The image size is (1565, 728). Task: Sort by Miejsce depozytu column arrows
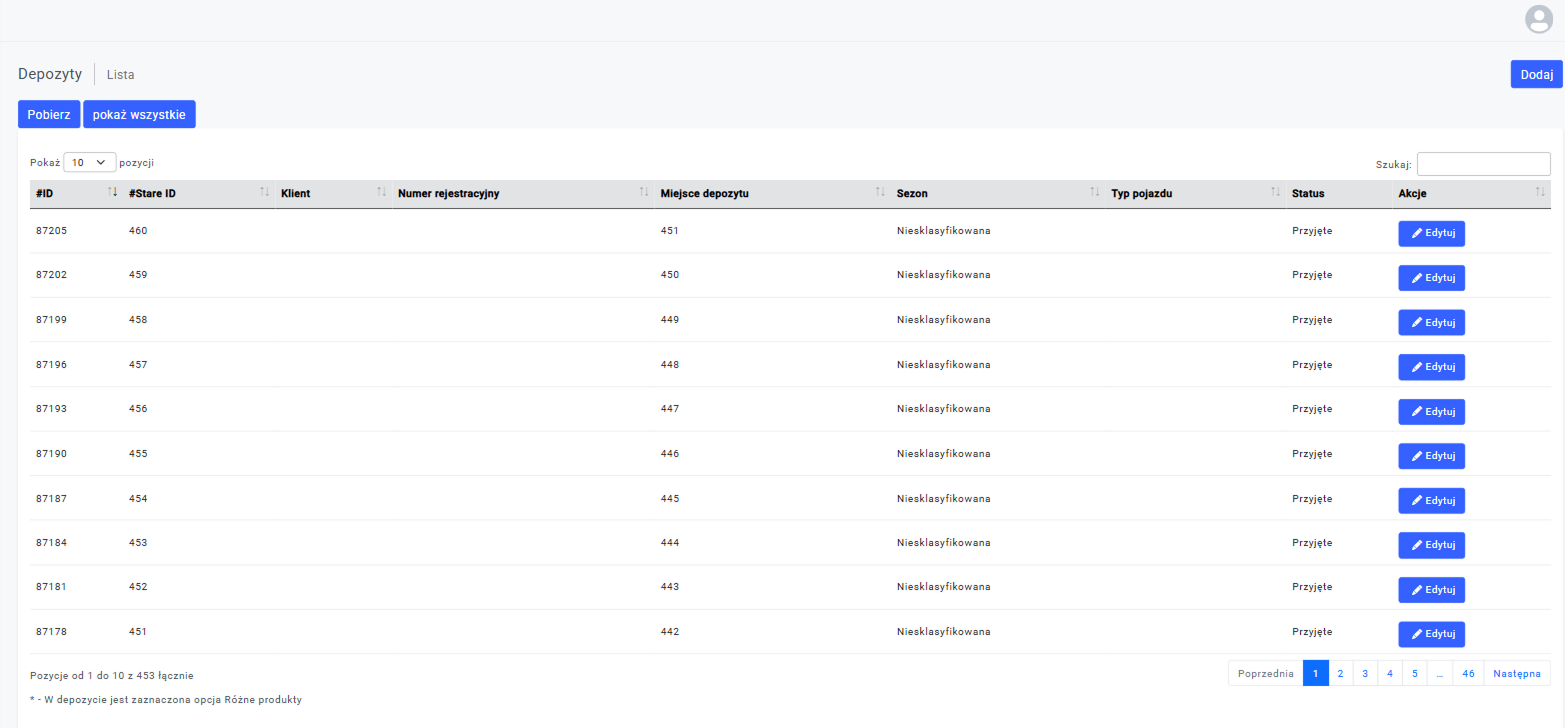[x=880, y=193]
